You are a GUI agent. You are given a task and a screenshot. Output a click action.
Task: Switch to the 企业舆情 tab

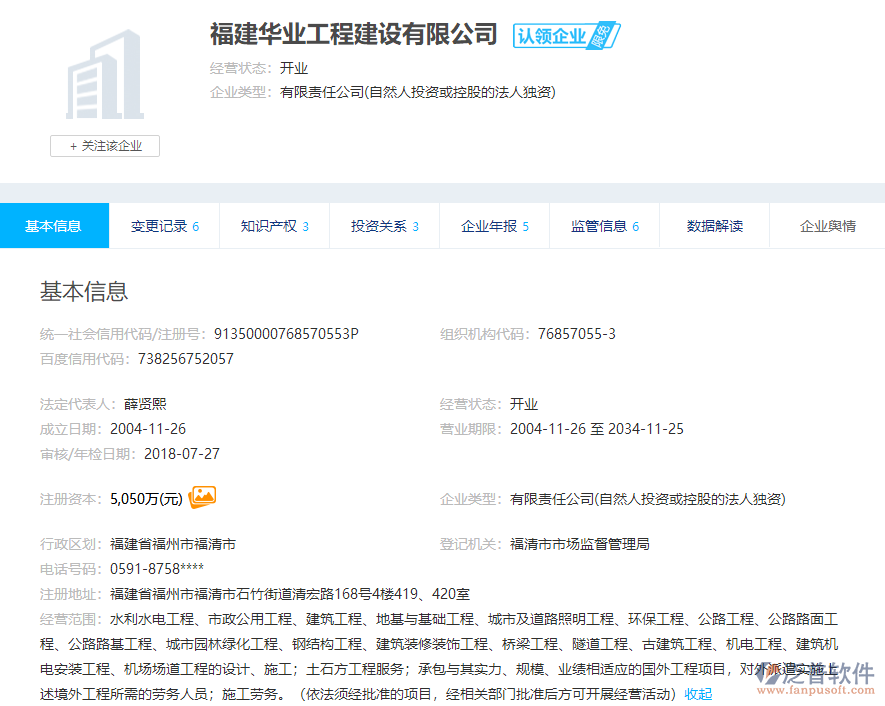tap(827, 226)
